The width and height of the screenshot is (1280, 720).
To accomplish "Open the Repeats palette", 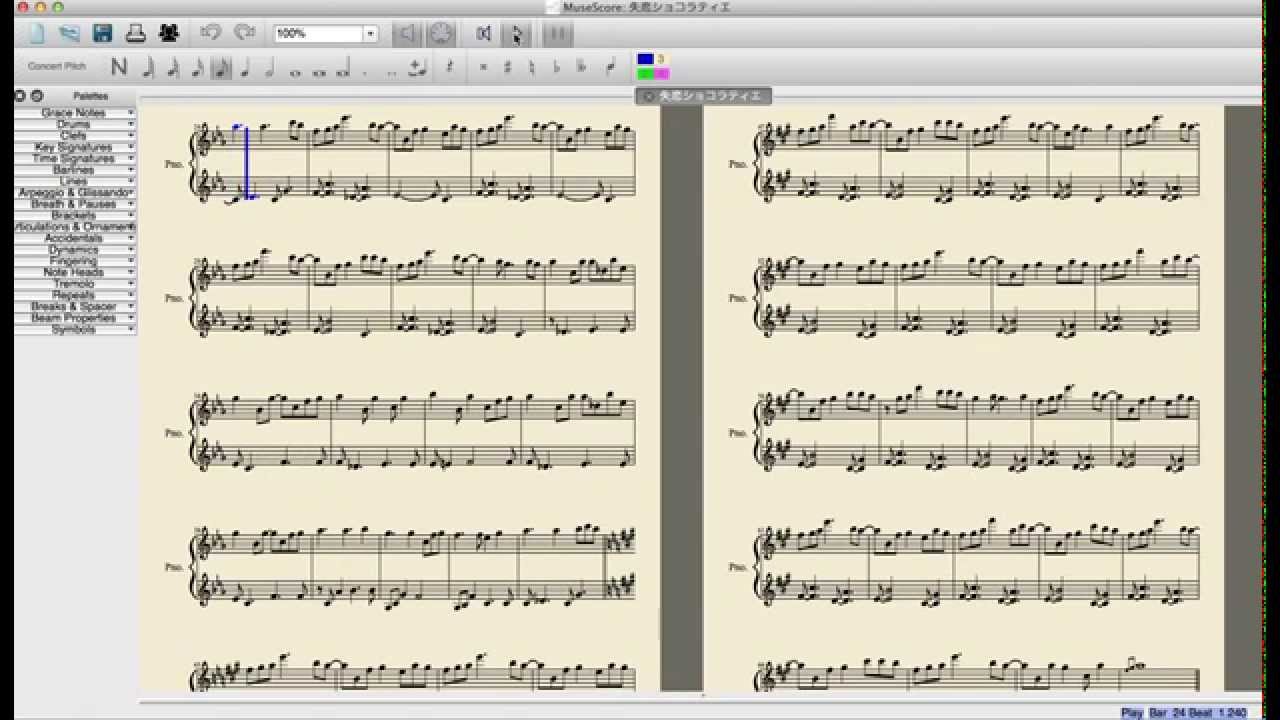I will point(75,295).
